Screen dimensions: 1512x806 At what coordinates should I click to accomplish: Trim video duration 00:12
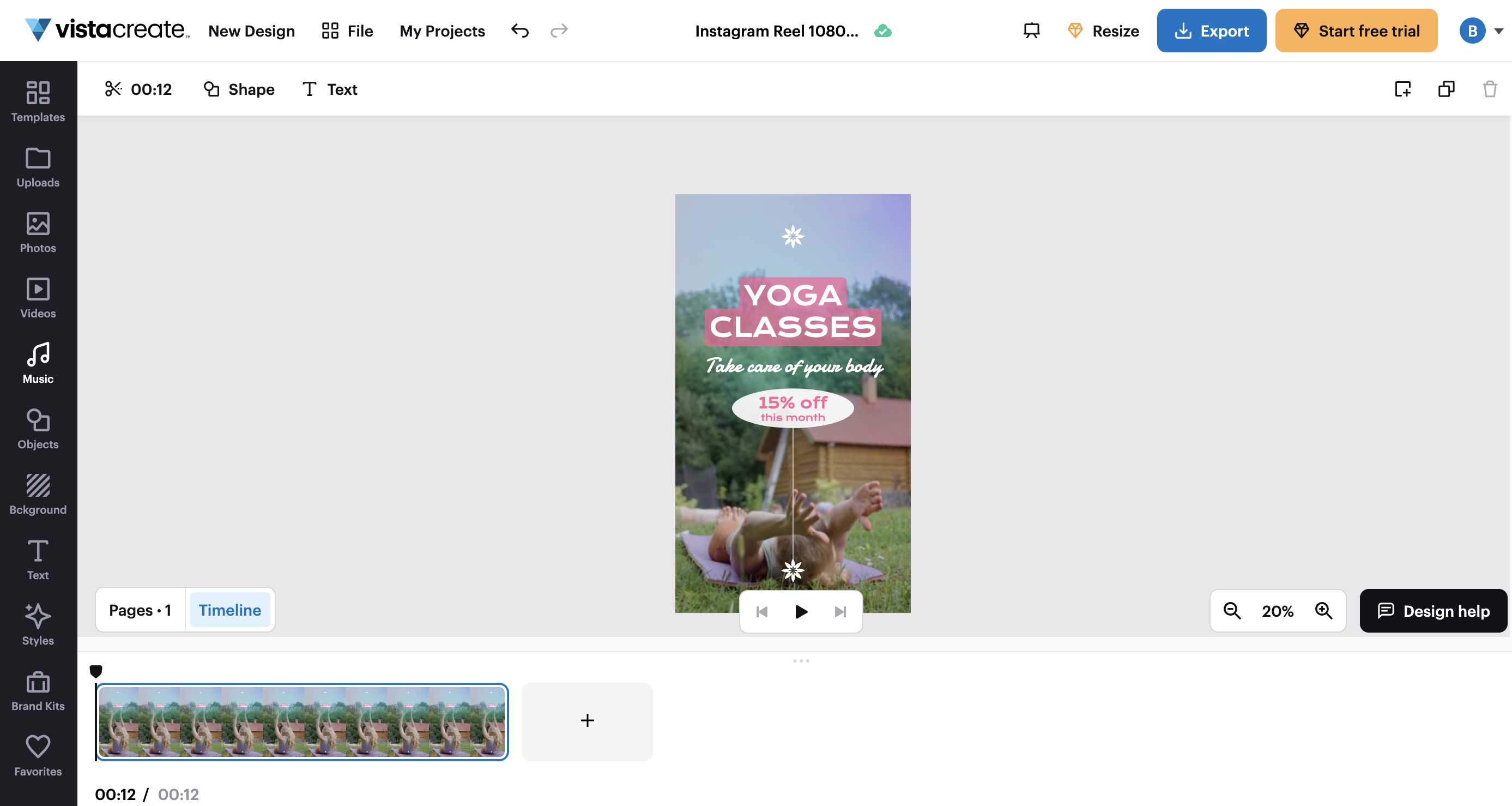pos(138,89)
